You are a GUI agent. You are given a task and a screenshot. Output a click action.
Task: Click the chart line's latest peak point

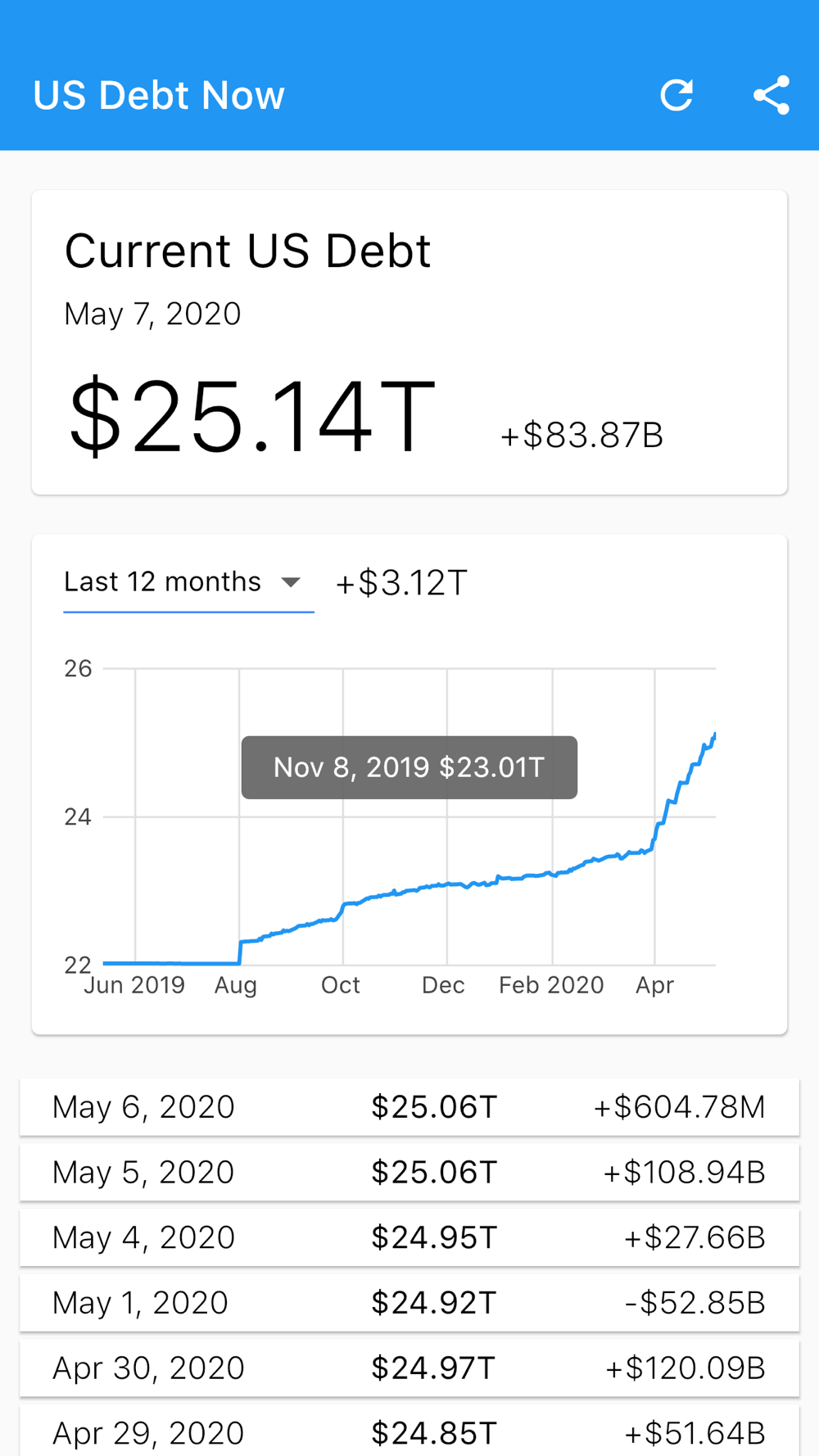(714, 735)
